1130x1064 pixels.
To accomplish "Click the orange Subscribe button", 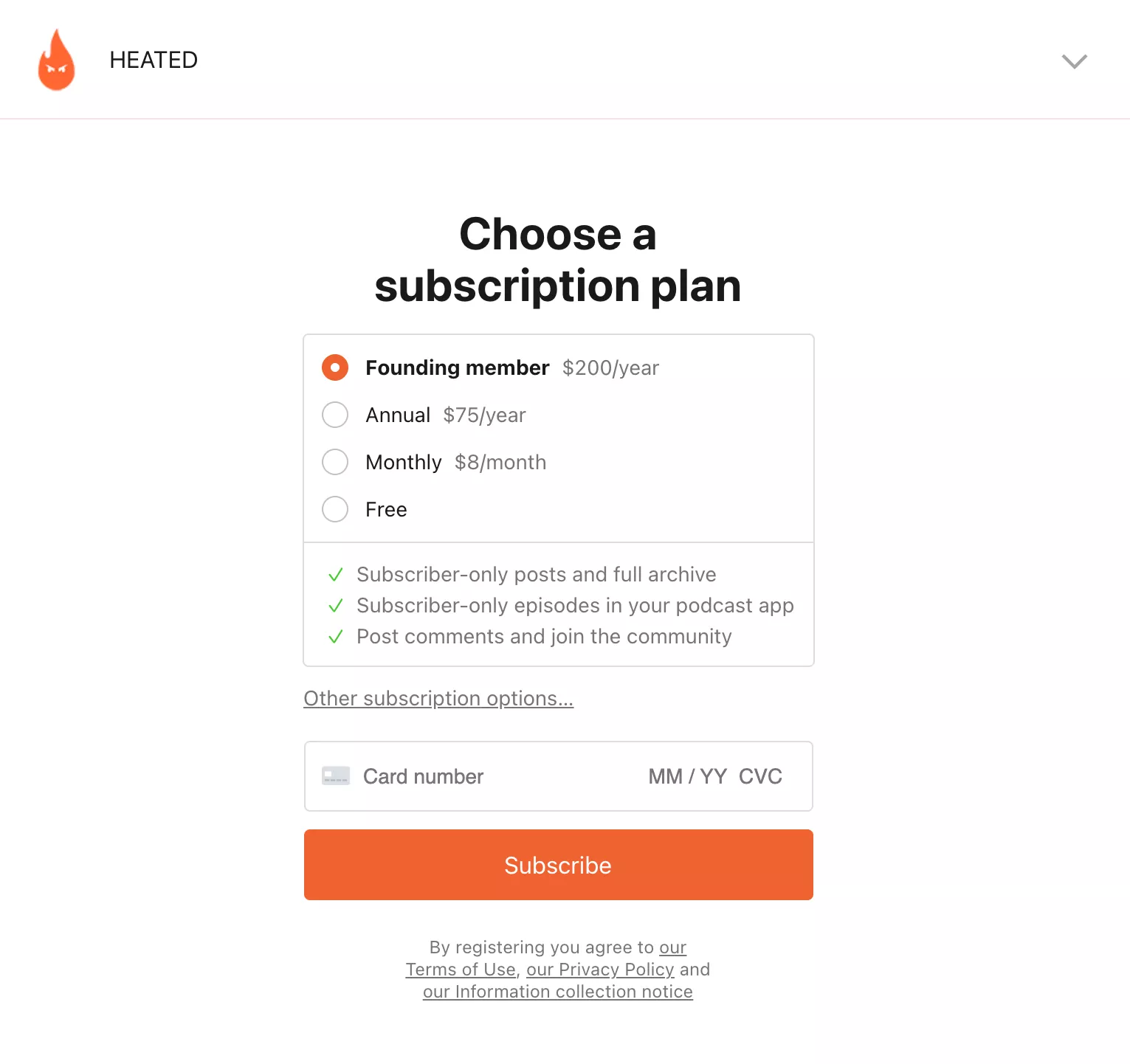I will (x=559, y=865).
